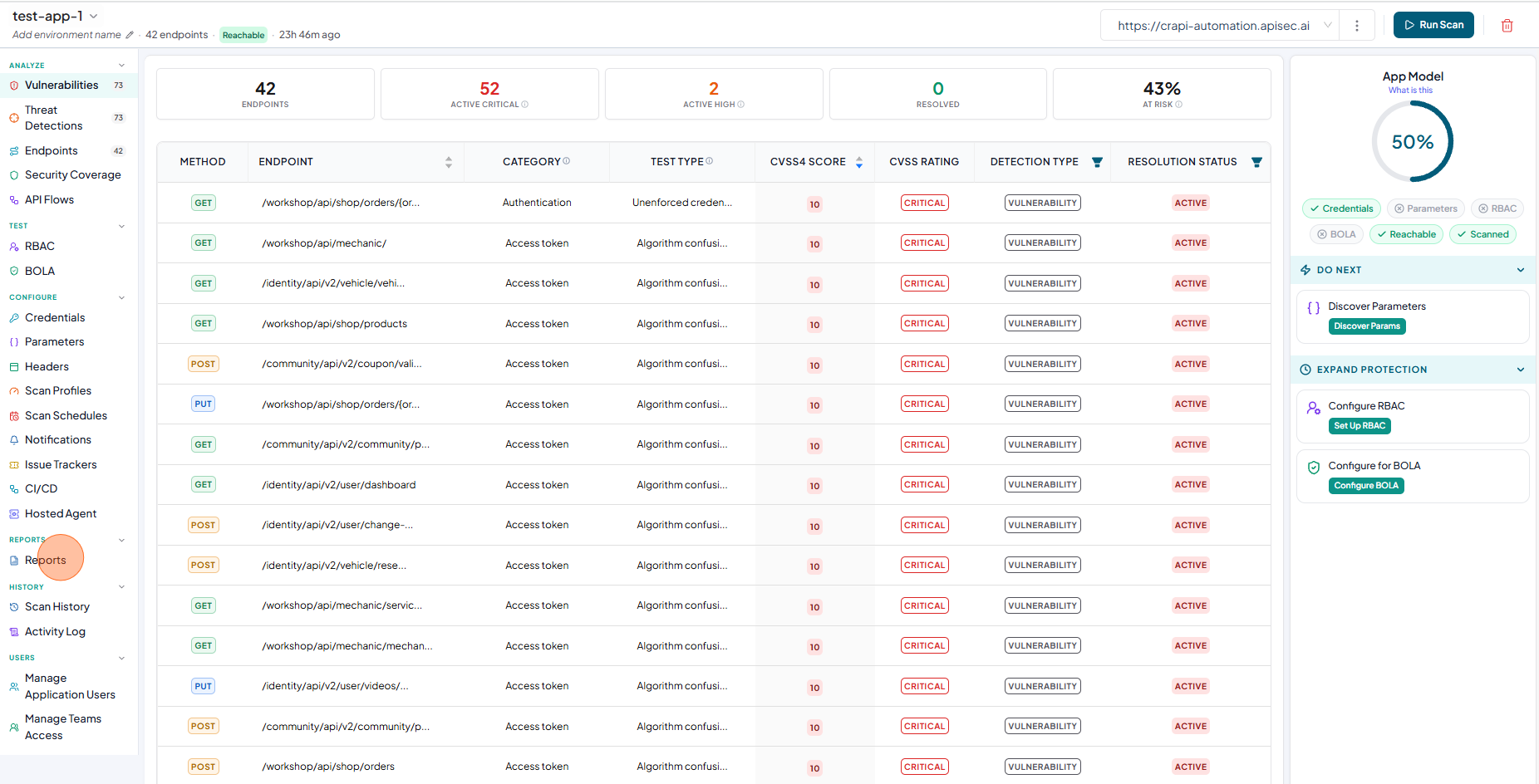Open Headers configuration
The height and width of the screenshot is (784, 1539).
click(68, 366)
